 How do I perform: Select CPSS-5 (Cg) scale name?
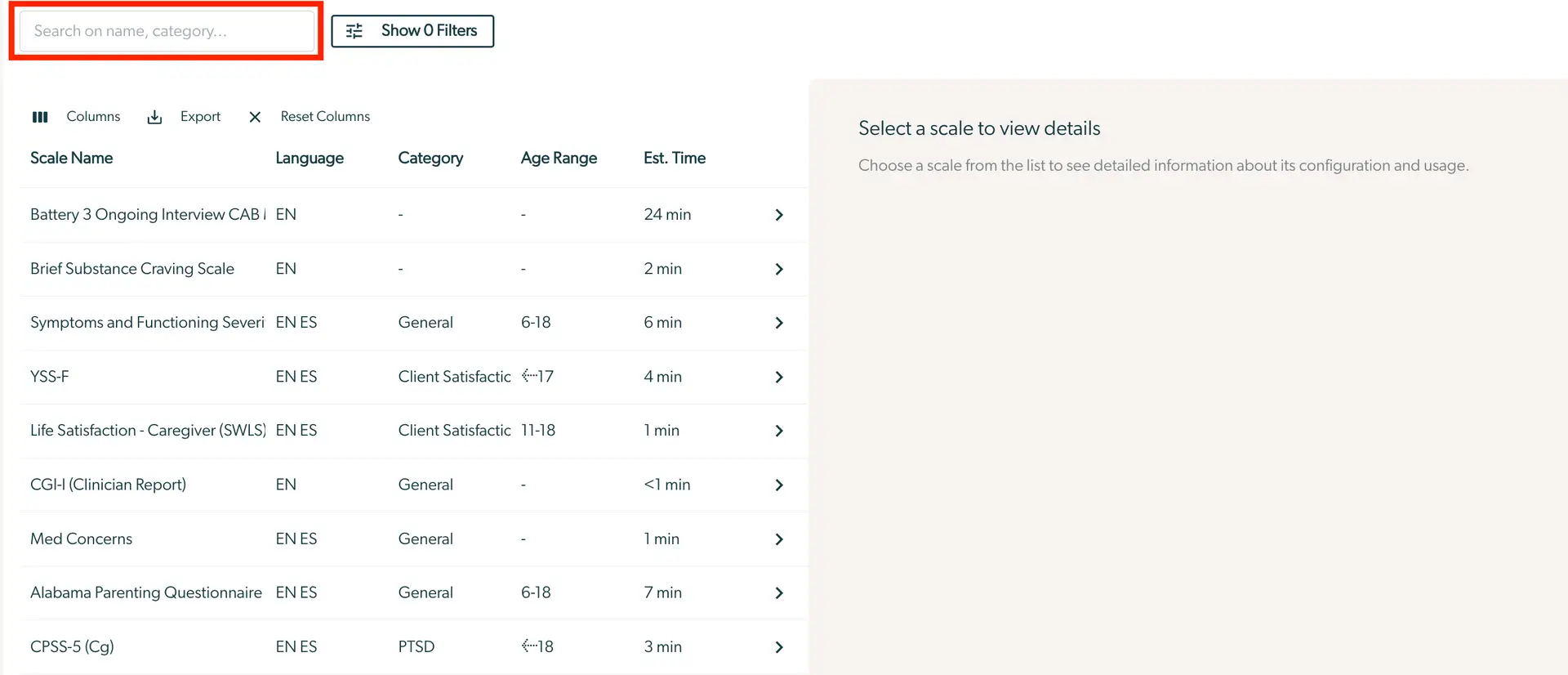click(x=72, y=646)
